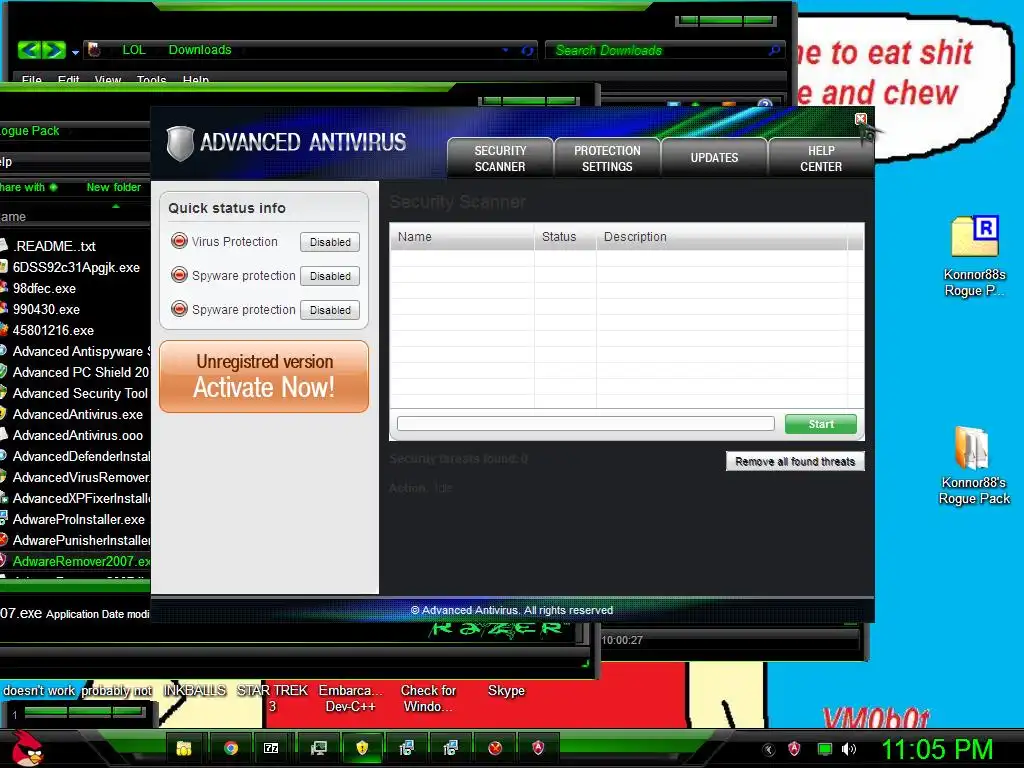Screen dimensions: 1024x768
Task: Select 6DSS92c31Apgjk.exe in the file list
Action: tap(75, 267)
